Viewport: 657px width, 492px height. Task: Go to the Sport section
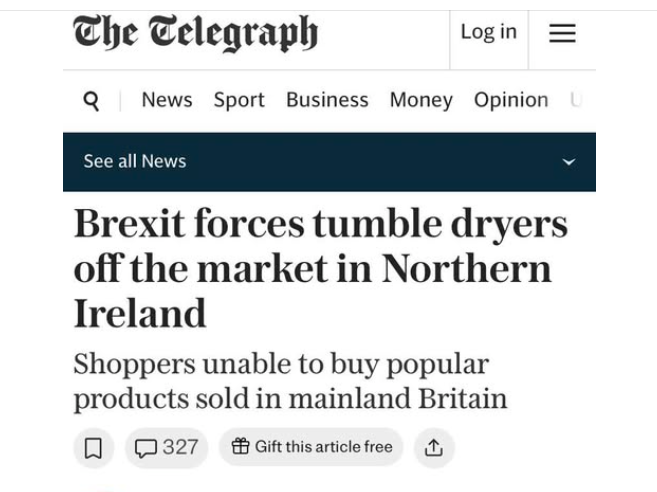(239, 100)
